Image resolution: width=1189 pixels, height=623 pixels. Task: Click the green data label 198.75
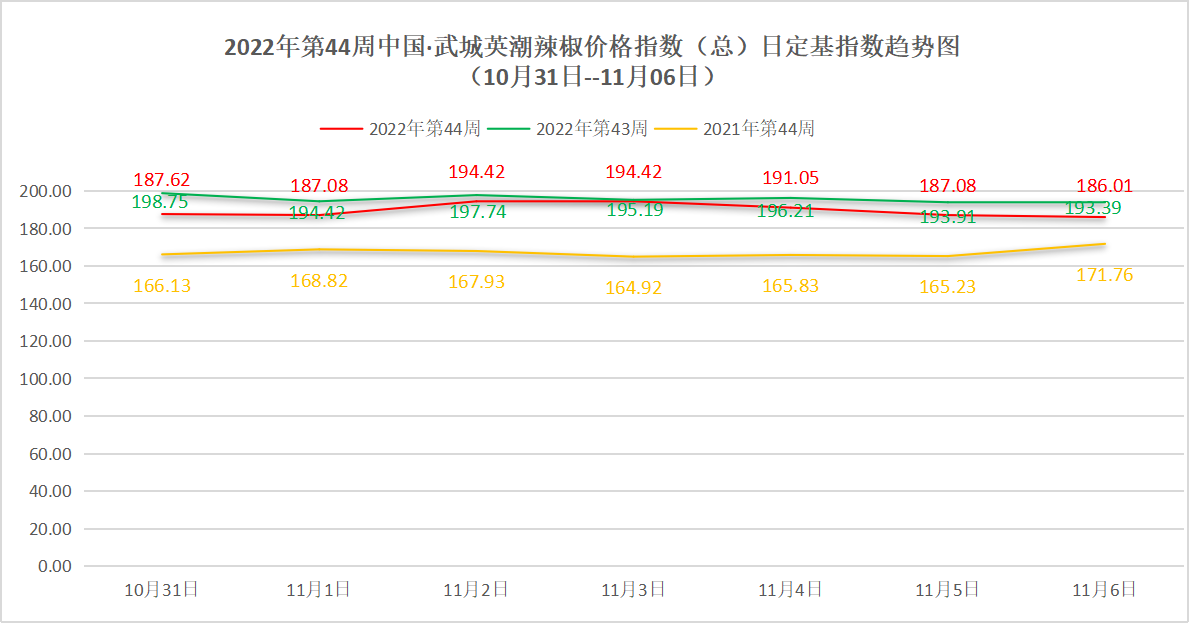coord(160,202)
